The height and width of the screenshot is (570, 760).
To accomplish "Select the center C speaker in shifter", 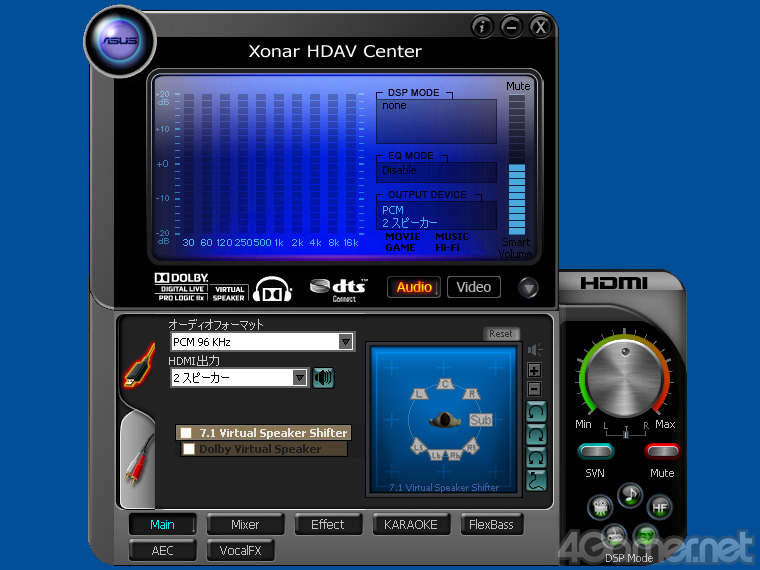I will (445, 384).
